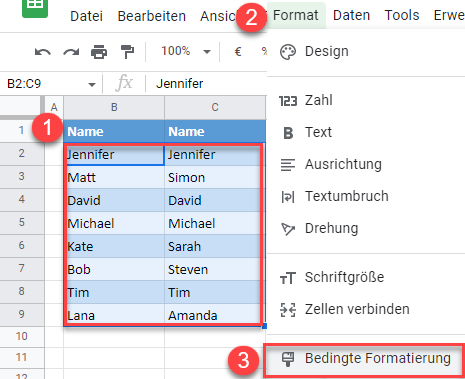
Task: Select column C header
Action: coord(215,107)
